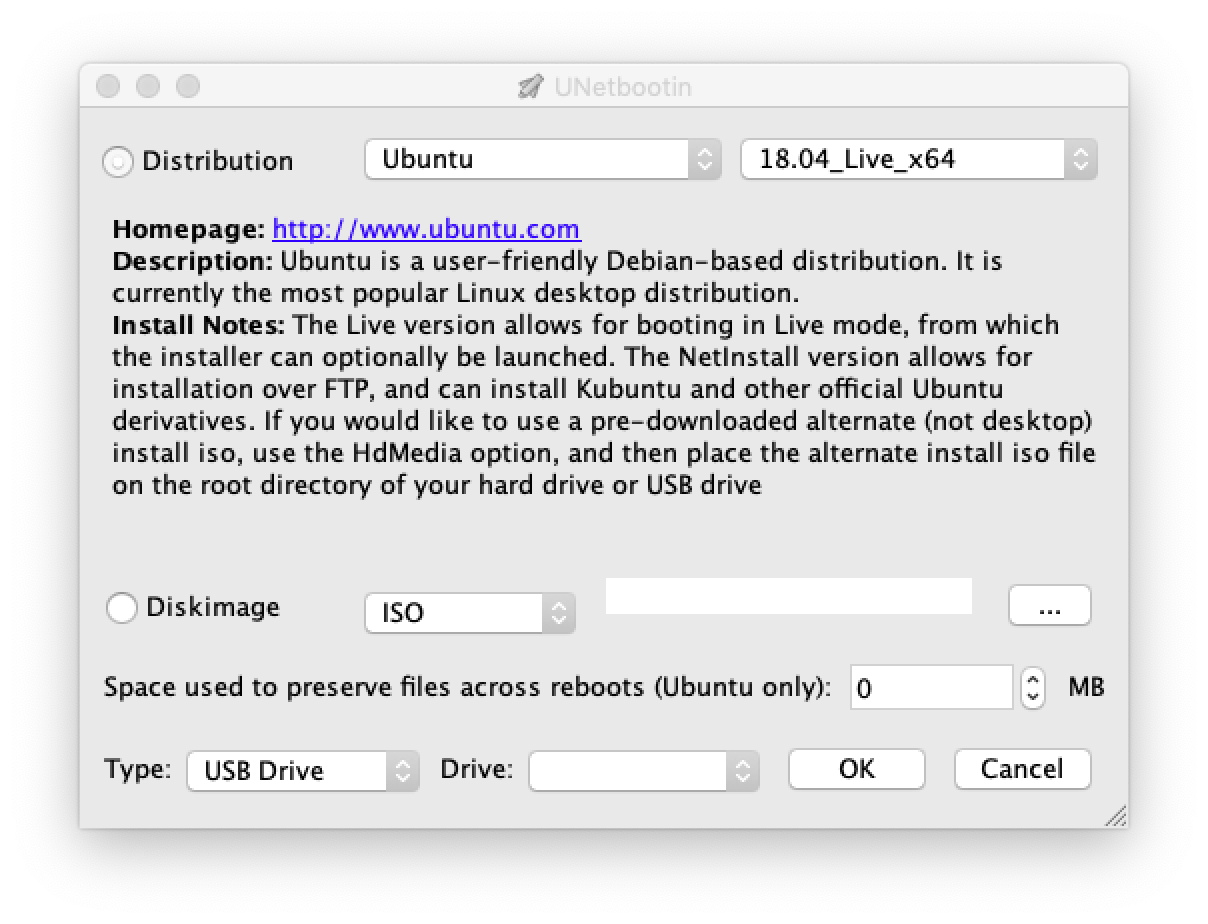
Task: Open the Ubuntu distribution dropdown
Action: [543, 159]
